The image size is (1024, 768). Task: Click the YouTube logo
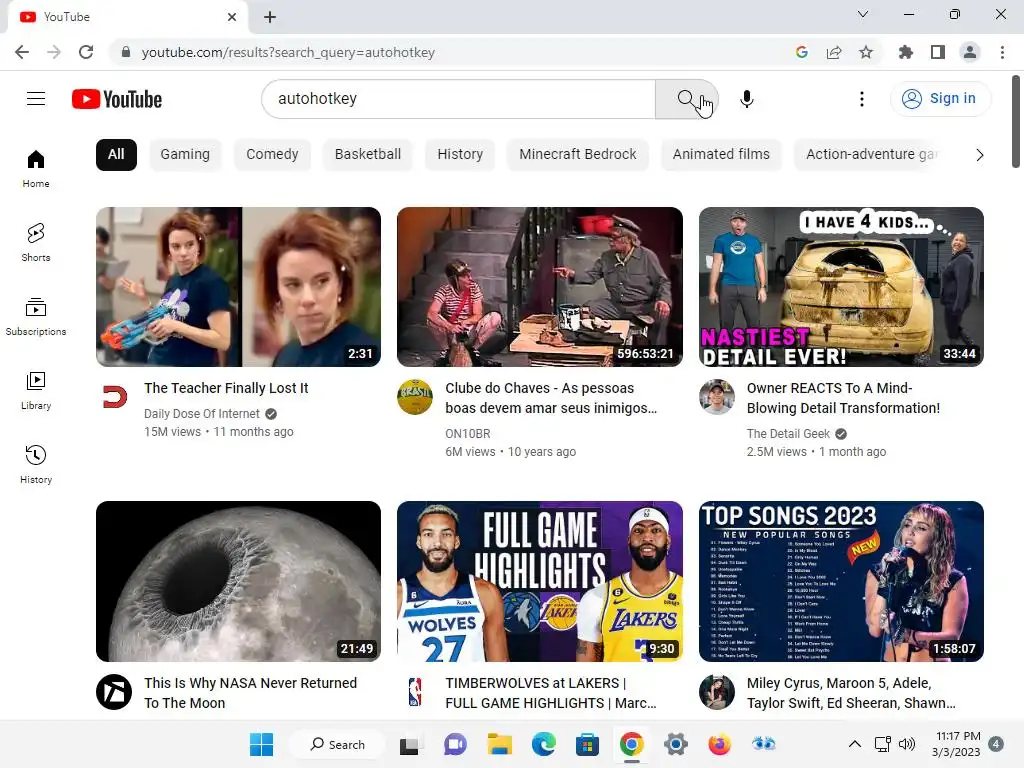pyautogui.click(x=117, y=99)
